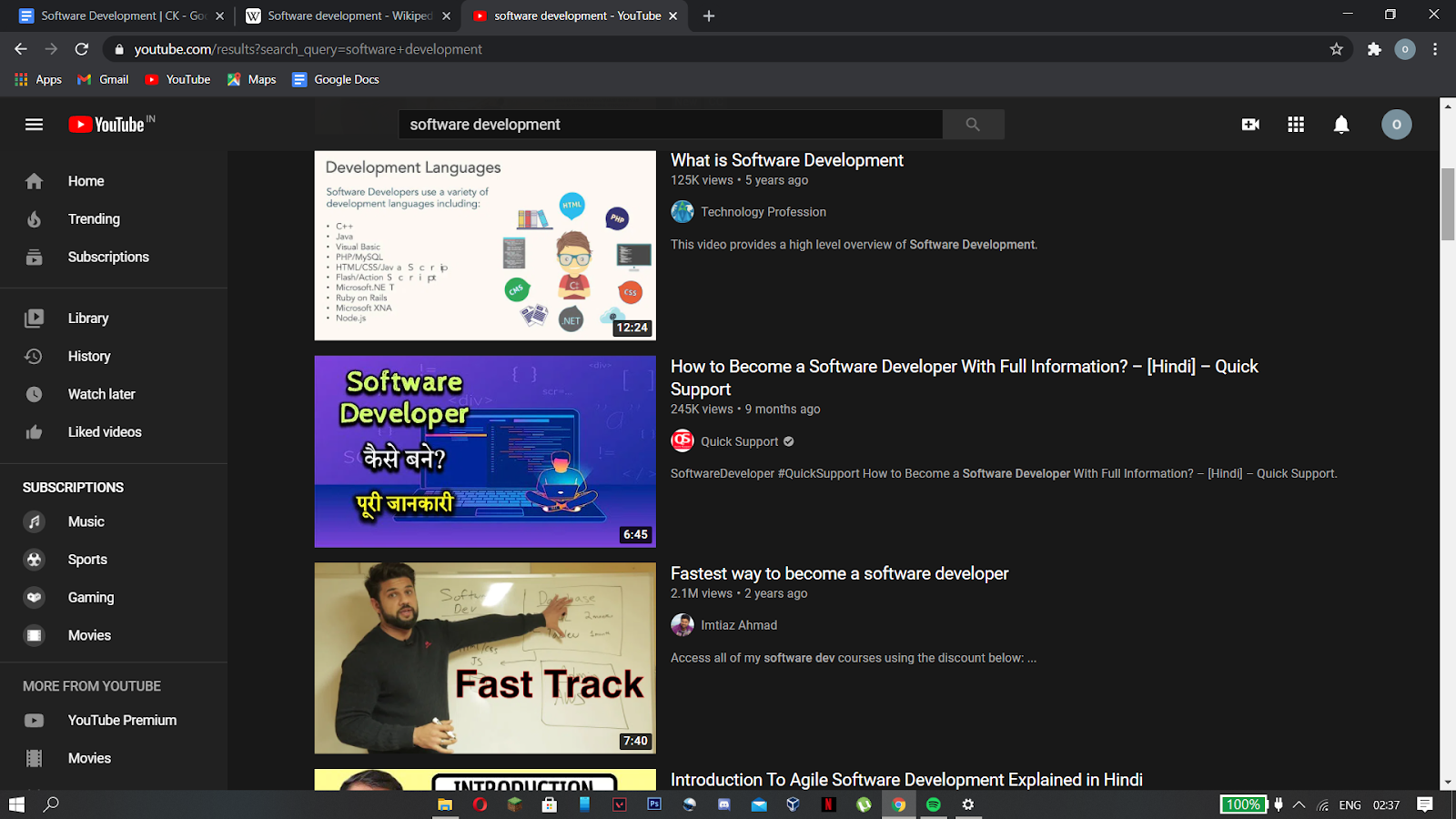Play the Fast Track thumbnail video

pyautogui.click(x=485, y=658)
